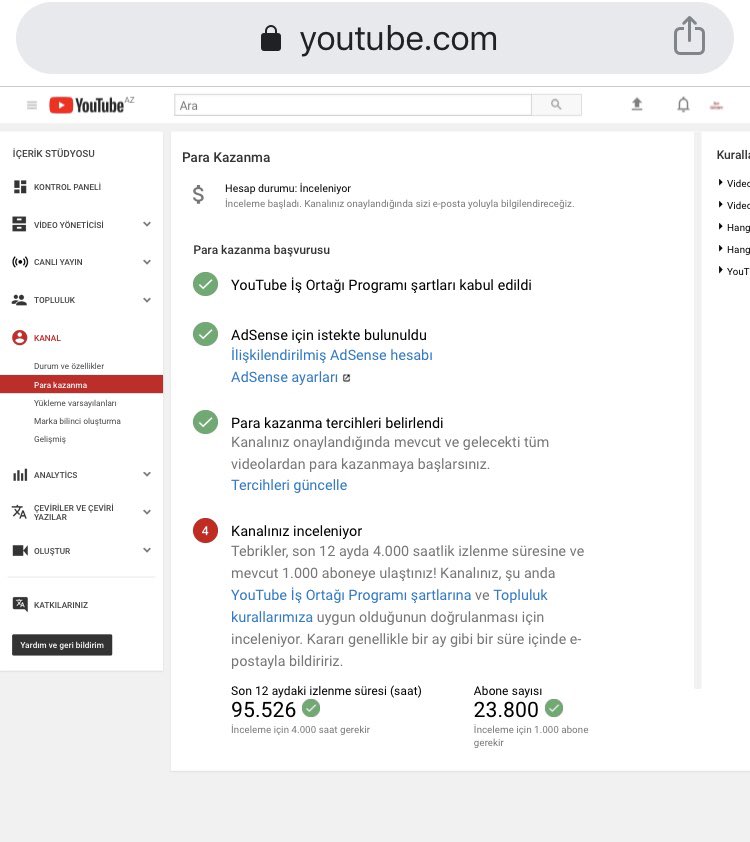Open Marka bilinci oluşturma item
750x842 pixels.
(x=77, y=421)
